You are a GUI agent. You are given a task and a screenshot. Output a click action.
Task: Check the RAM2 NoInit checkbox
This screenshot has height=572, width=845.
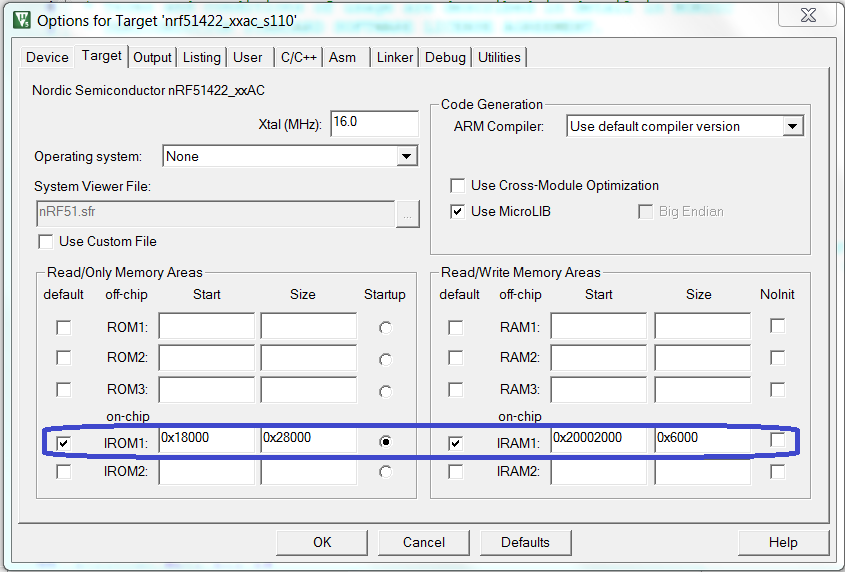(x=778, y=357)
